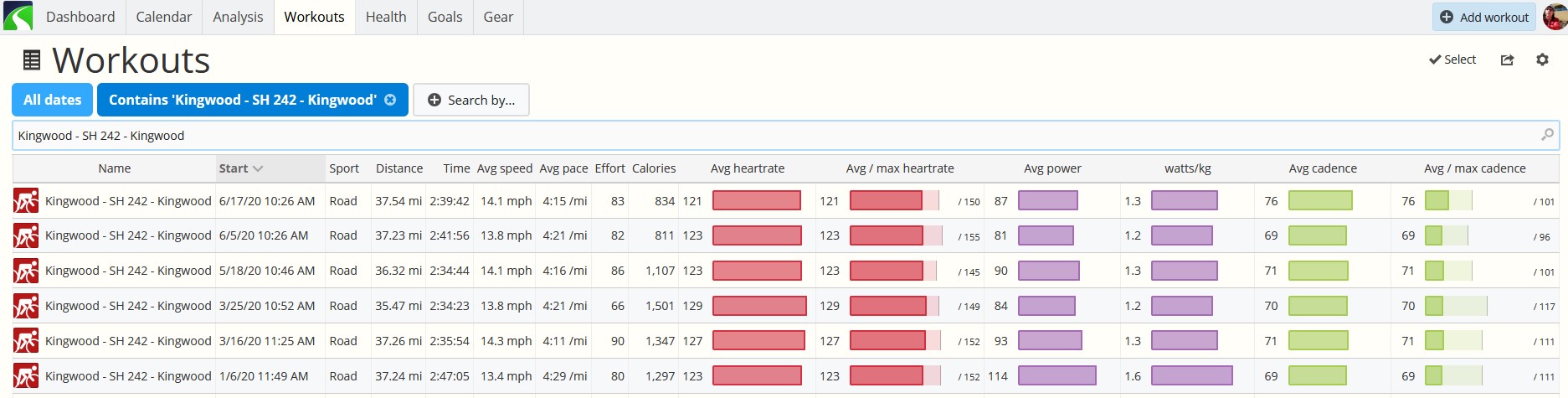The height and width of the screenshot is (398, 1568).
Task: Remove the Kingwood filter with x icon
Action: coord(390,100)
